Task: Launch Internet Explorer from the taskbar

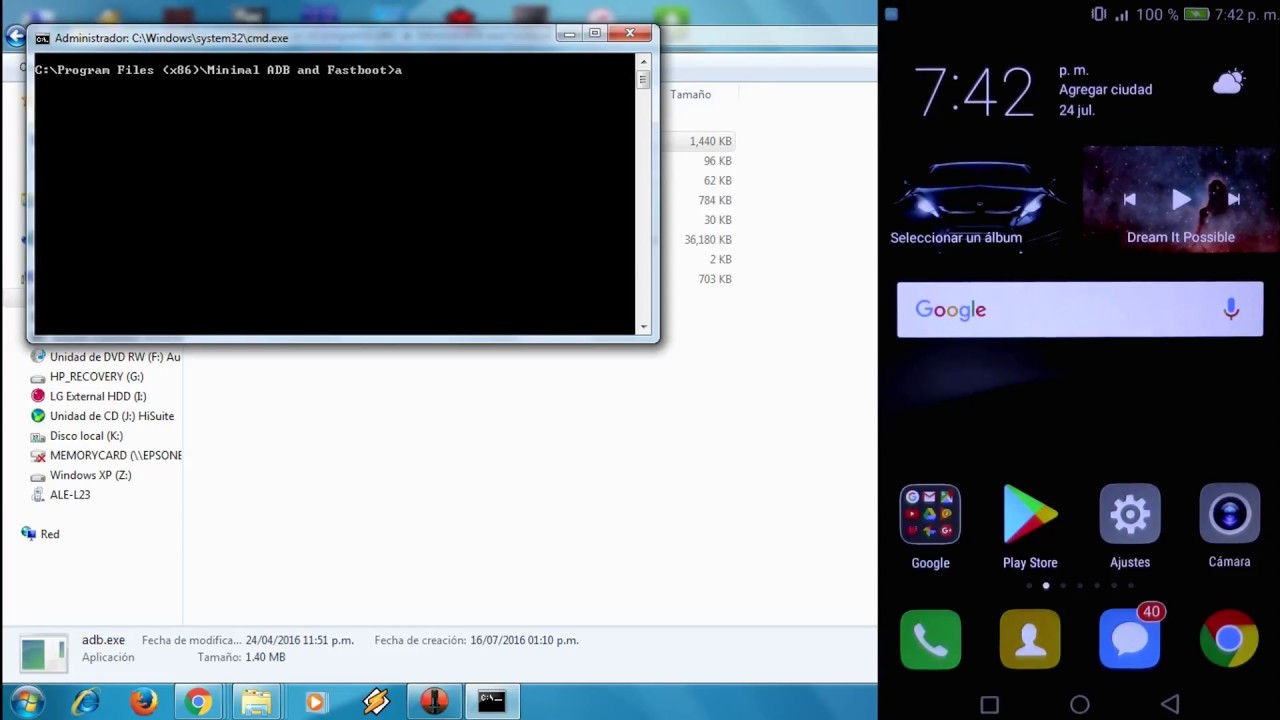Action: tap(86, 702)
